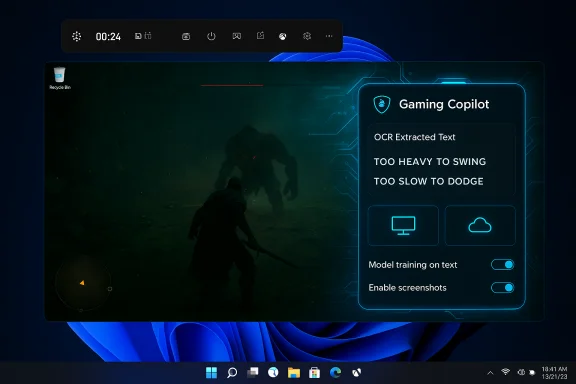Click the Gaming Copilot shield logo
The height and width of the screenshot is (384, 576).
[x=382, y=104]
